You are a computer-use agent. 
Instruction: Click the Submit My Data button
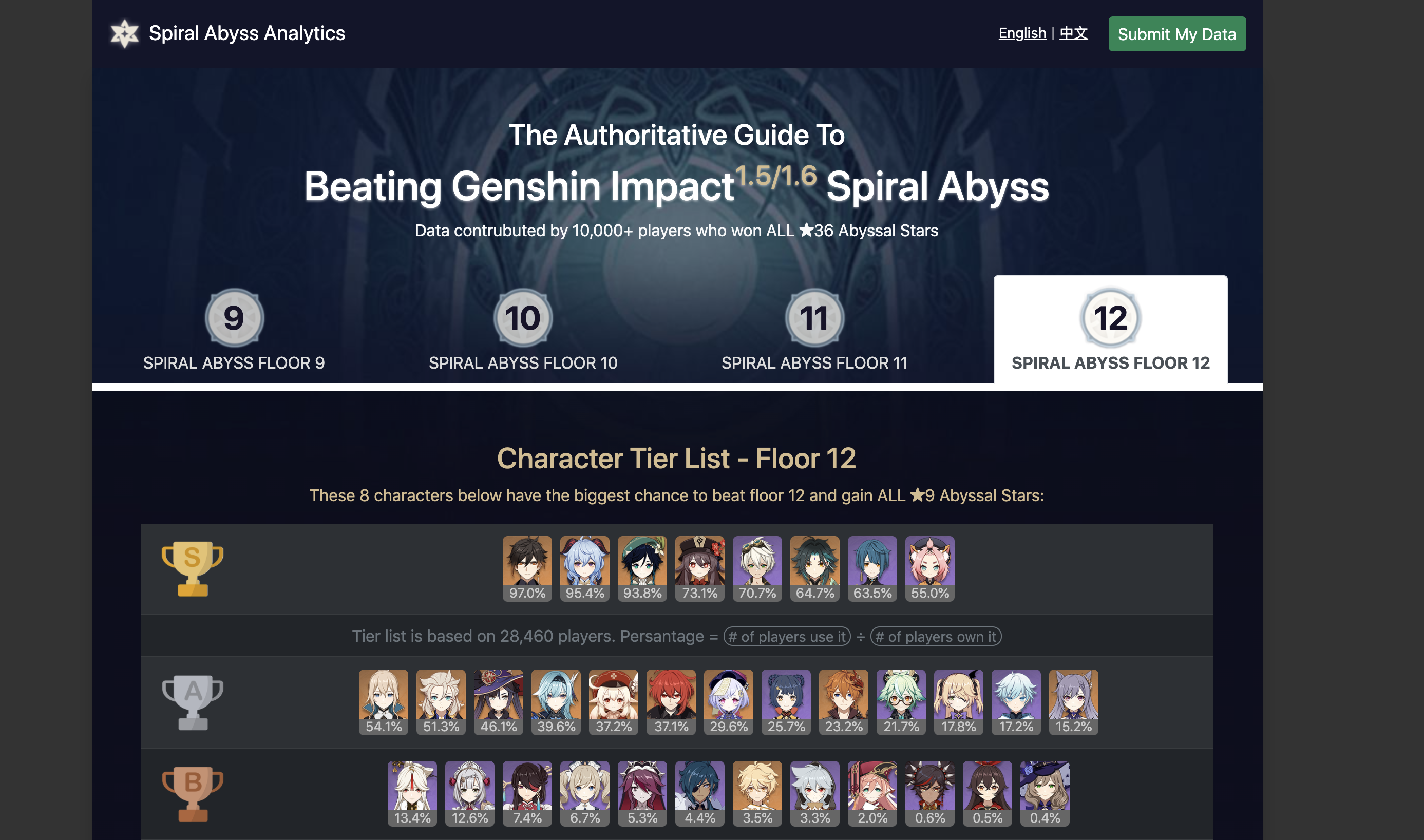click(1177, 34)
